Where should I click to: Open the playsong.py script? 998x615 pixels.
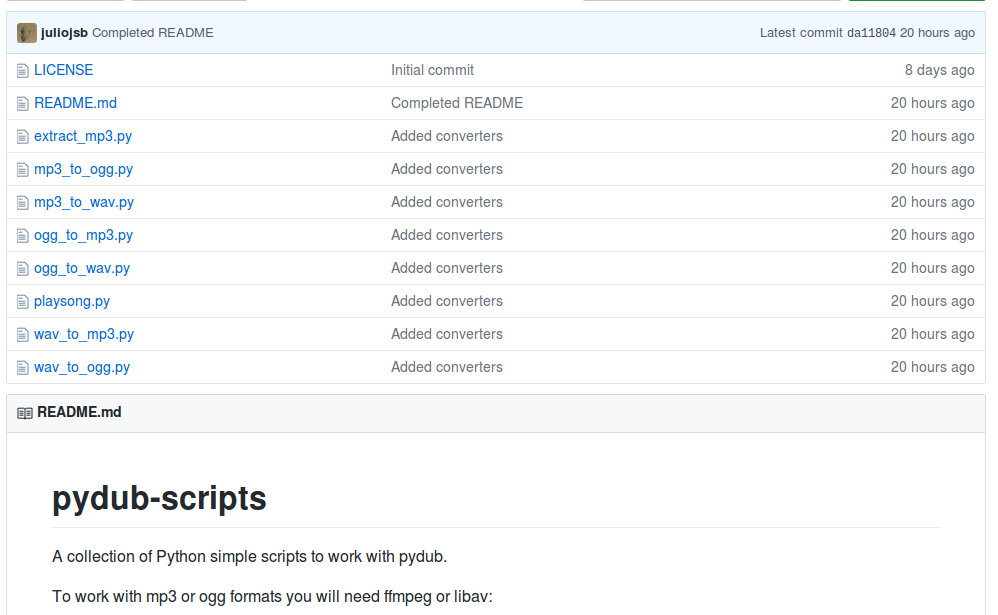point(72,301)
